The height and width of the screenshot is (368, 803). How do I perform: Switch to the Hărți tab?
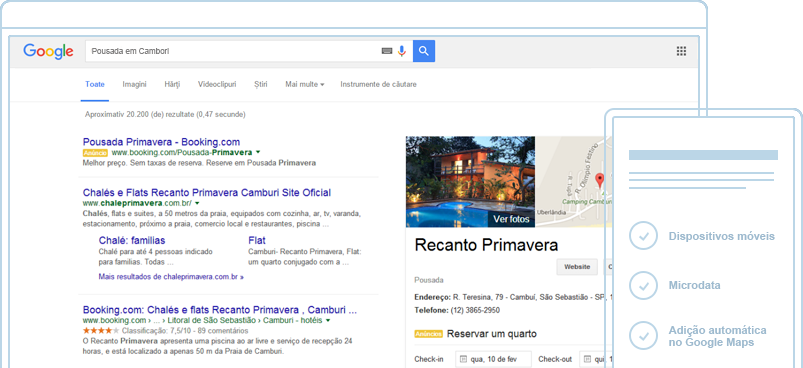[x=172, y=84]
